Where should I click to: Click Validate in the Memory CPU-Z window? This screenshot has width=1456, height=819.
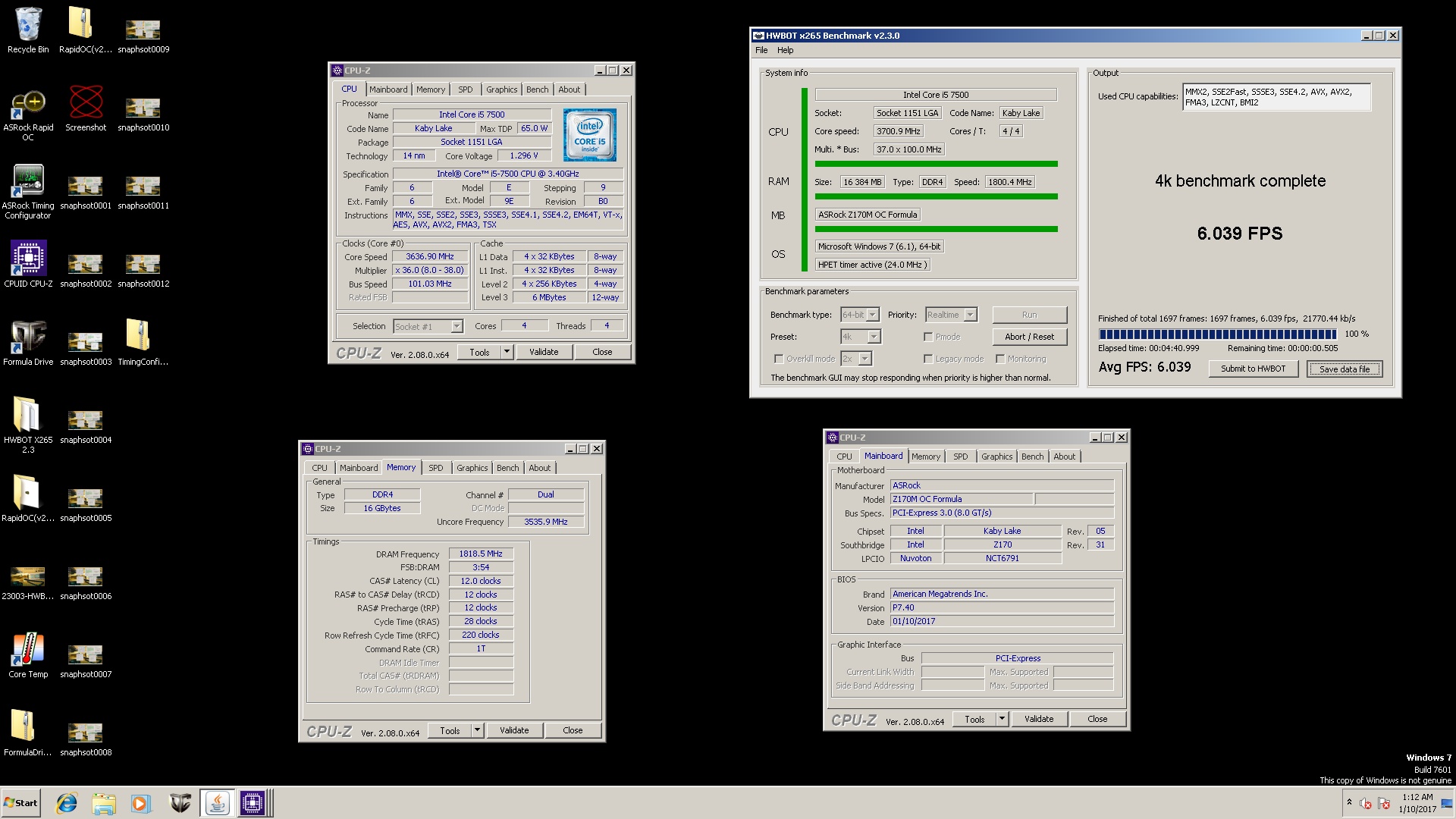click(514, 730)
